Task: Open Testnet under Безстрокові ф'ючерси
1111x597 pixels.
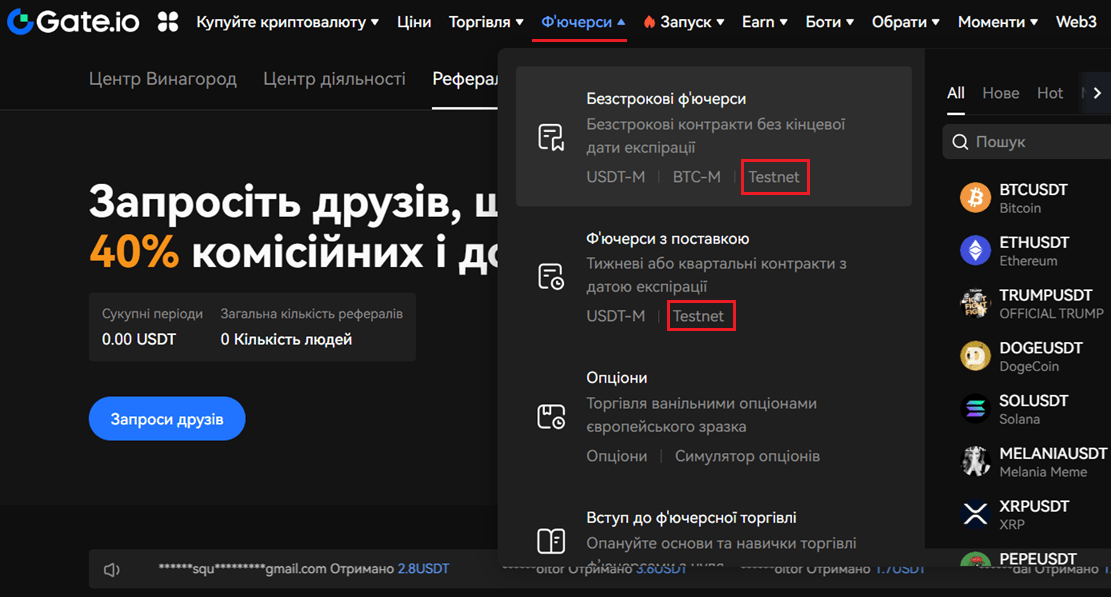Action: tap(774, 177)
